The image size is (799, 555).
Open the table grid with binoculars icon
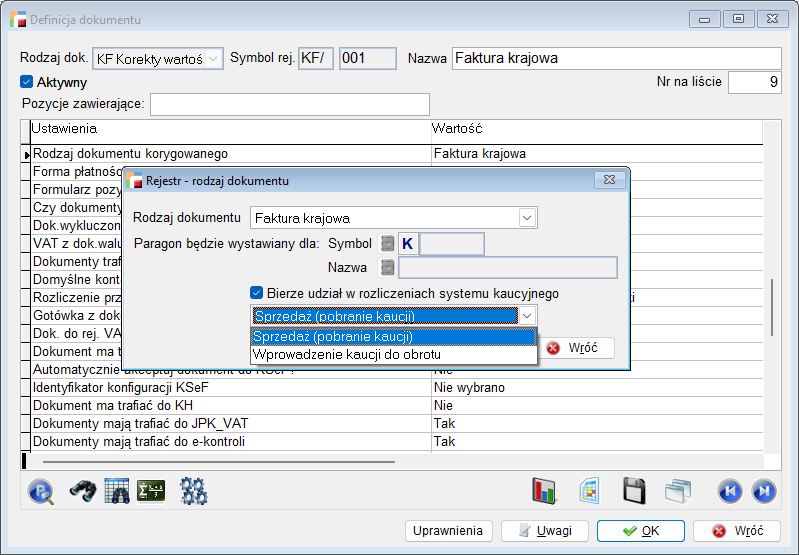tap(117, 491)
